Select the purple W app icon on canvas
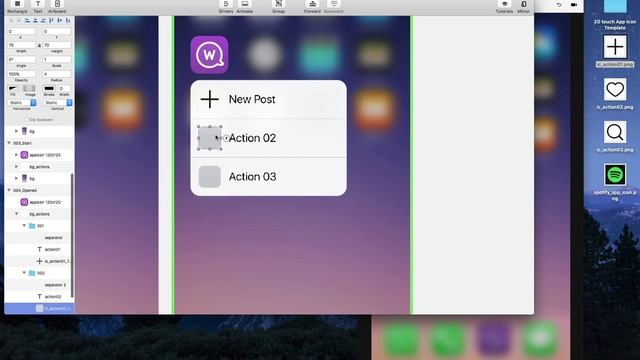 pyautogui.click(x=209, y=55)
